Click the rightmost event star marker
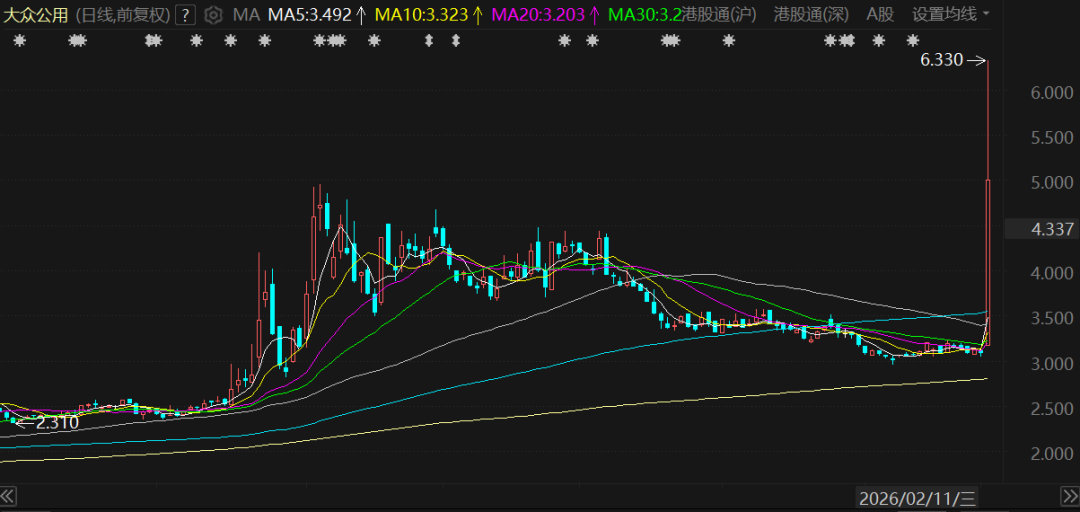Viewport: 1080px width, 512px height. tap(912, 41)
